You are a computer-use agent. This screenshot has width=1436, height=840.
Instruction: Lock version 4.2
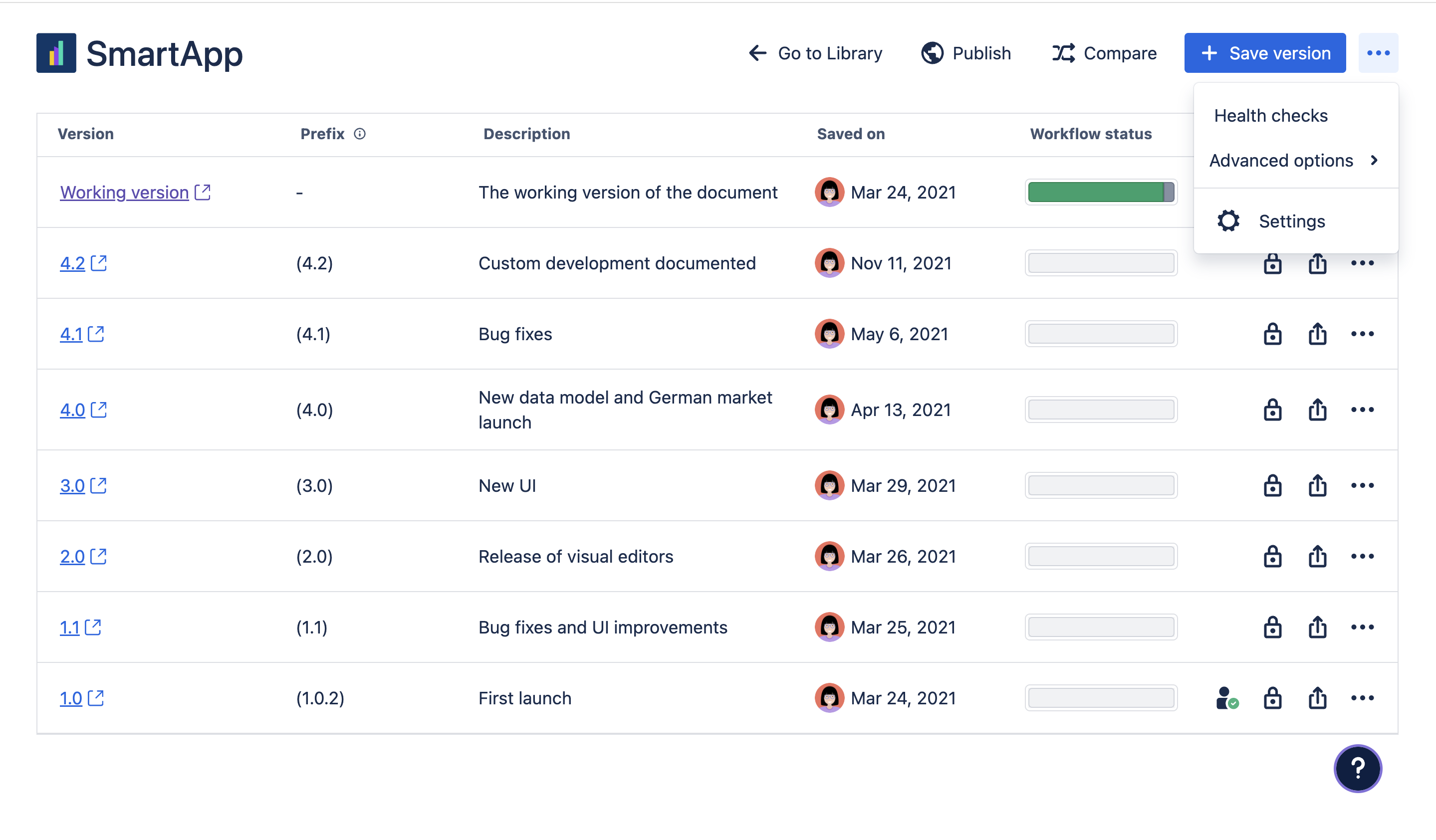[1272, 263]
